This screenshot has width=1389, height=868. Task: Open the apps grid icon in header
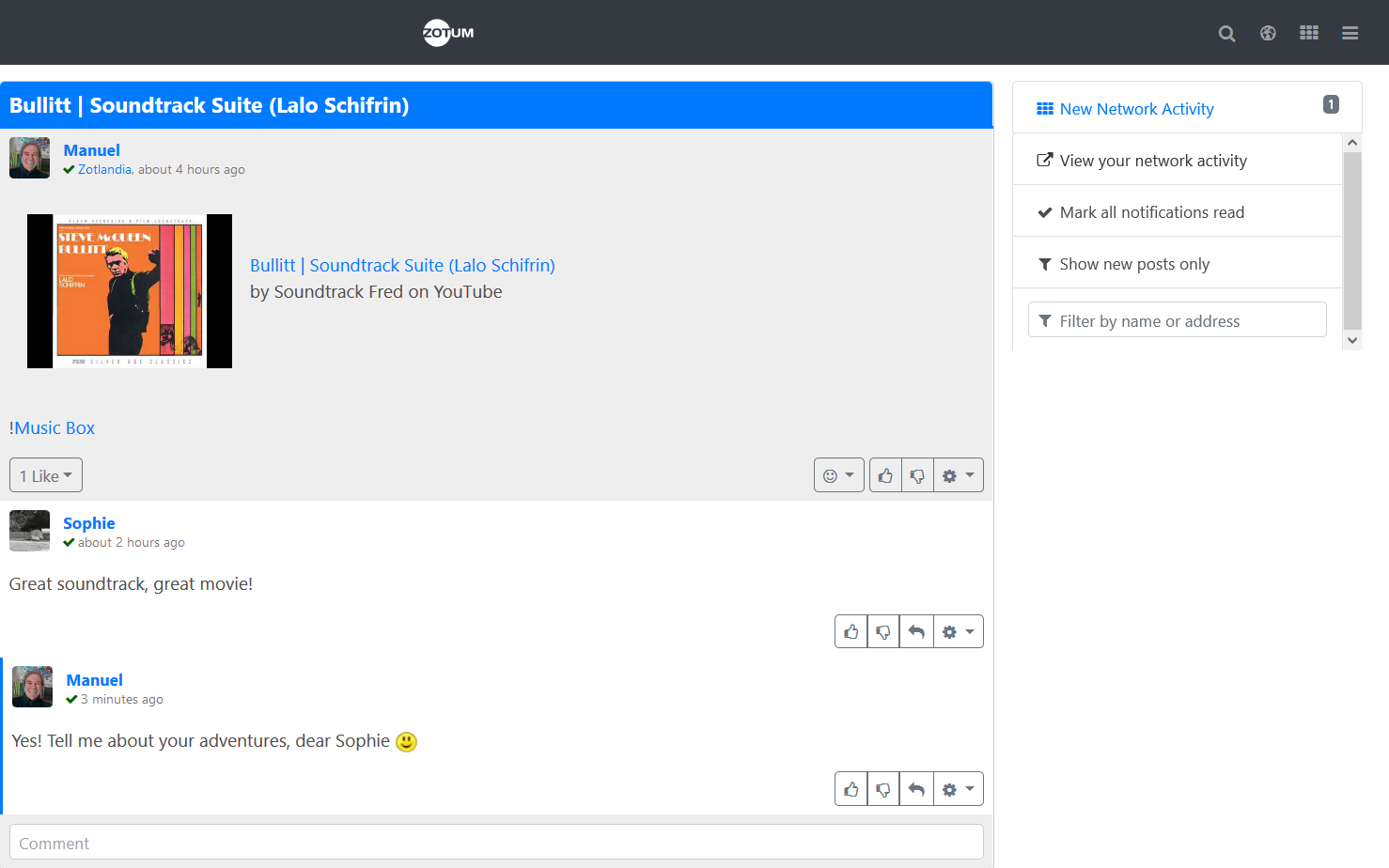1308,33
